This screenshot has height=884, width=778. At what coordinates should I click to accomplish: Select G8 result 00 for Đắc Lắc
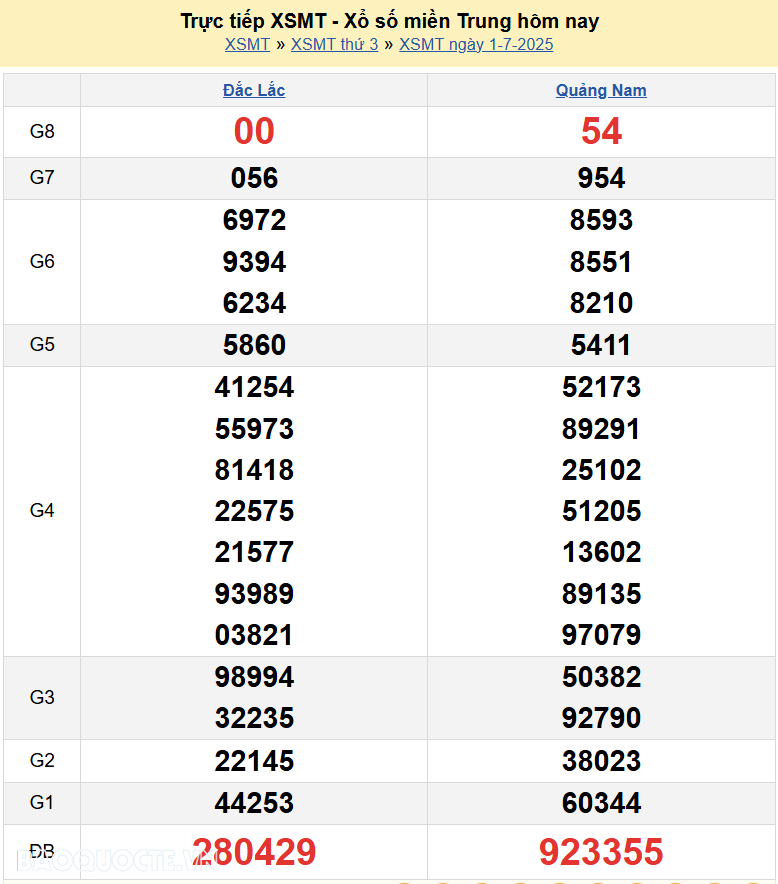(254, 131)
